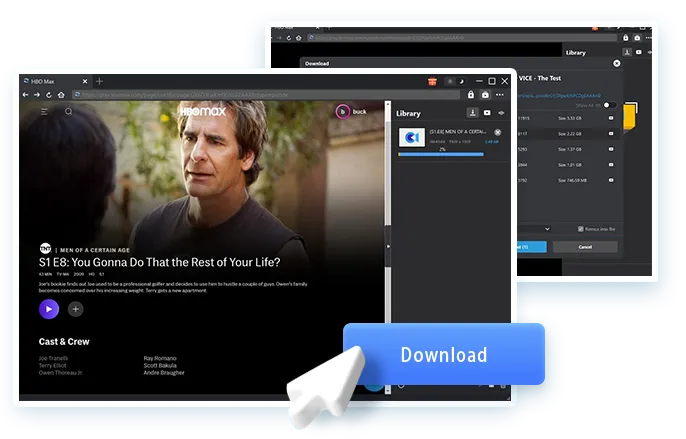Close the HBO Max tab
Screen dimensions: 686x439
click(85, 81)
